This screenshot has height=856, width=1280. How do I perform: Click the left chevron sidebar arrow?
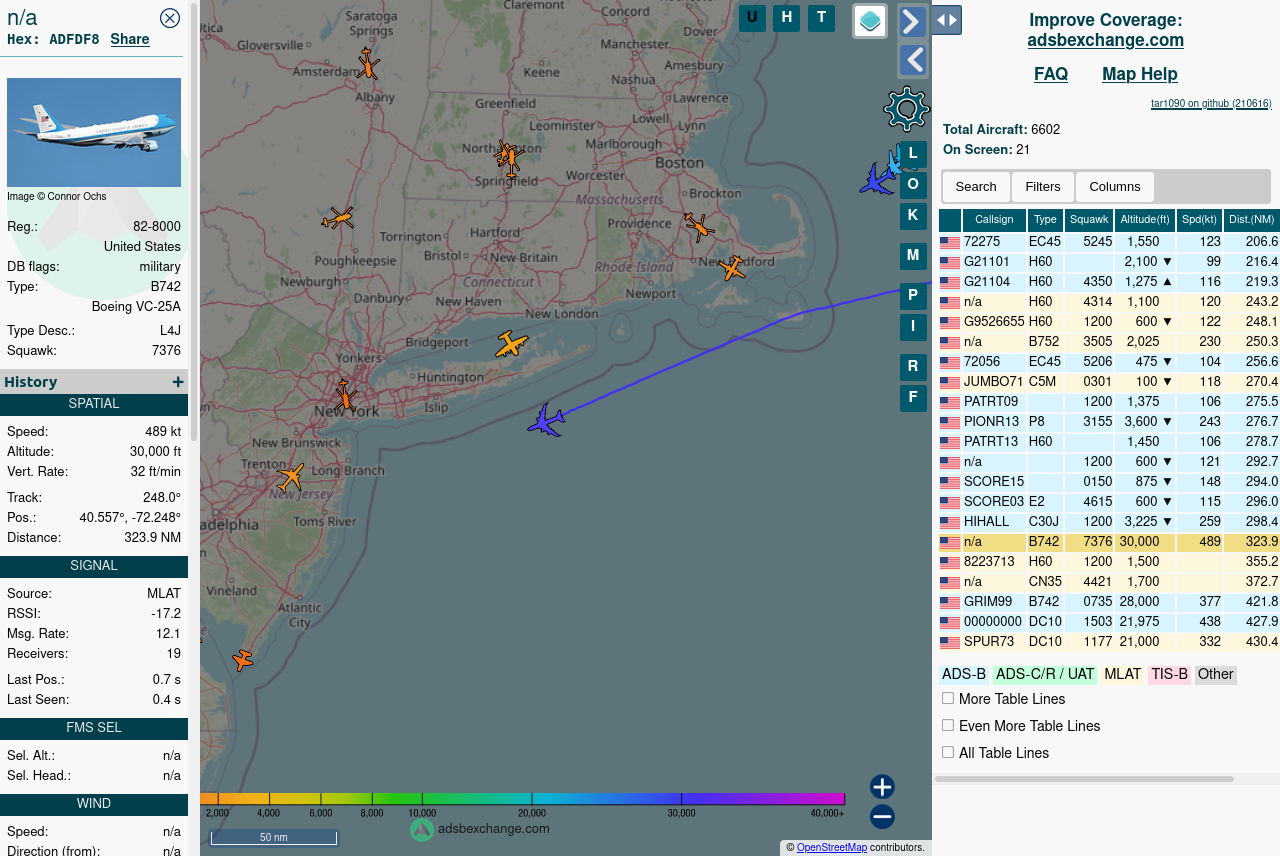tap(913, 61)
